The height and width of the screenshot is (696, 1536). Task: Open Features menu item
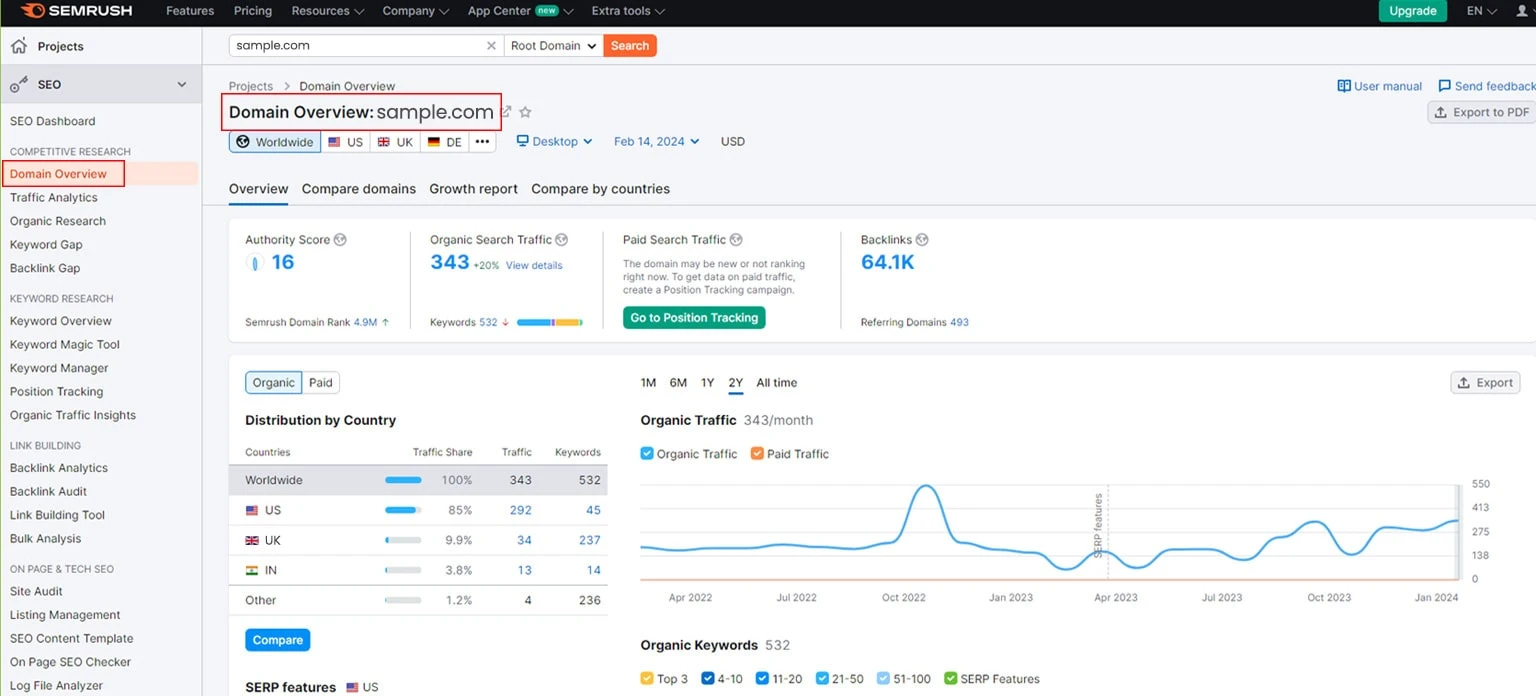[x=190, y=11]
